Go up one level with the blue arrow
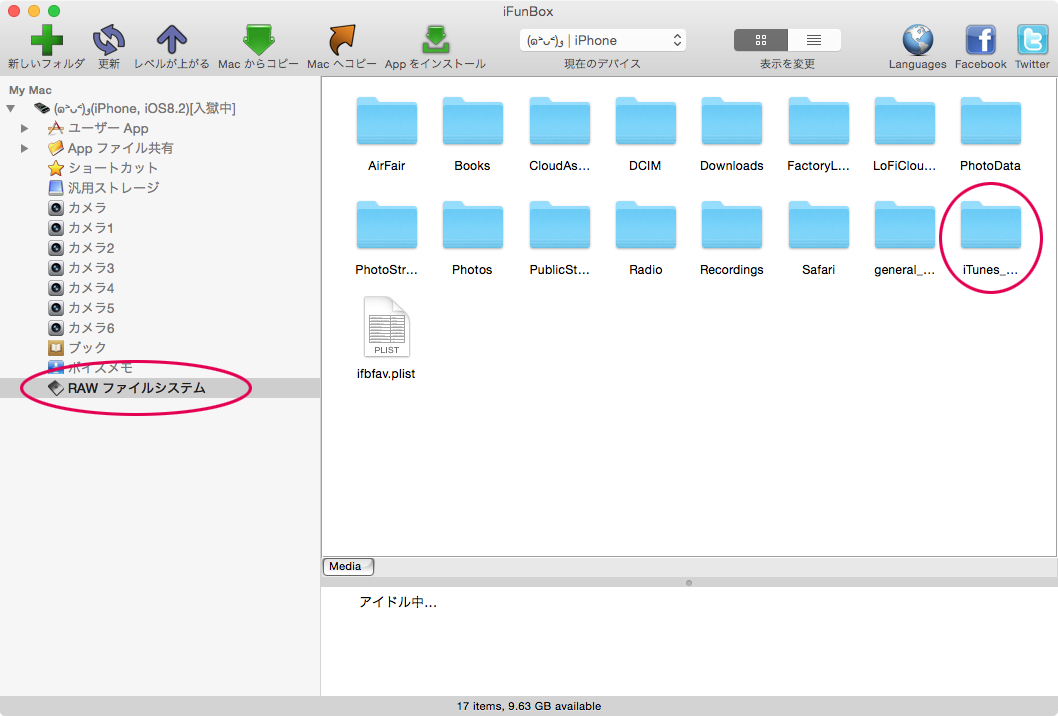This screenshot has width=1058, height=716. [x=171, y=40]
